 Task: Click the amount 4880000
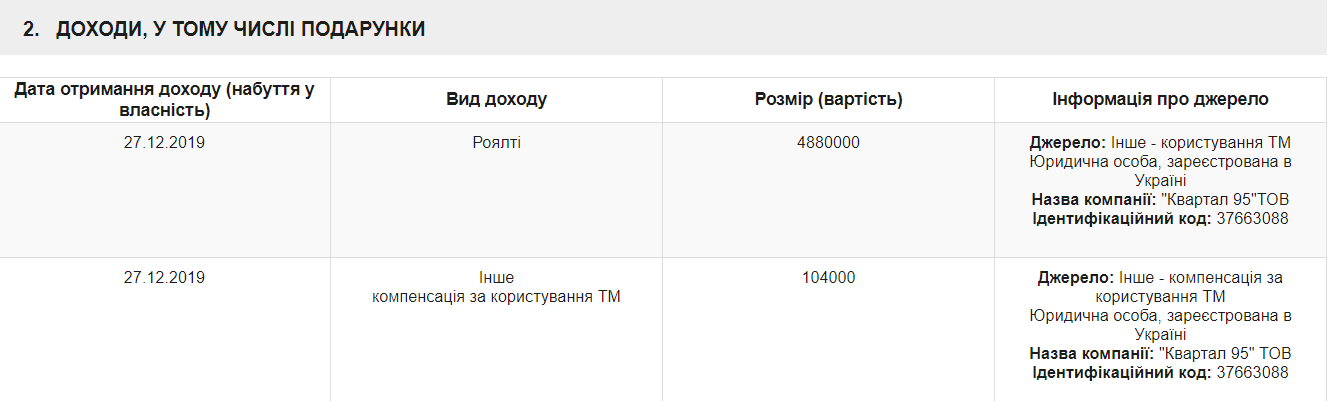pos(828,143)
